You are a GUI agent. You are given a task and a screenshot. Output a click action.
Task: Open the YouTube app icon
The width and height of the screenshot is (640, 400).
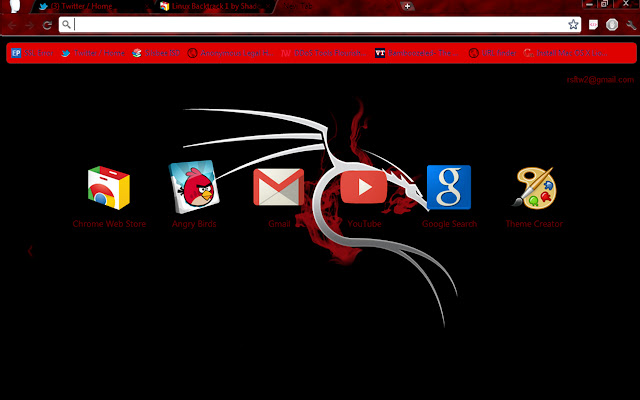[x=364, y=187]
